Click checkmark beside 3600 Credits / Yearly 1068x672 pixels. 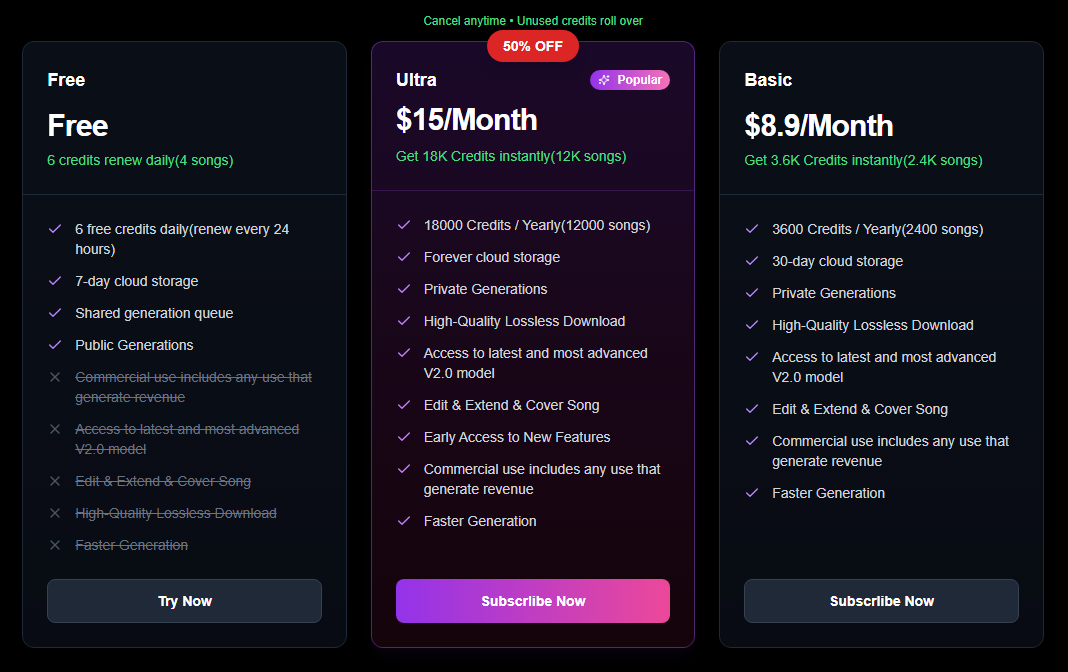(x=752, y=229)
